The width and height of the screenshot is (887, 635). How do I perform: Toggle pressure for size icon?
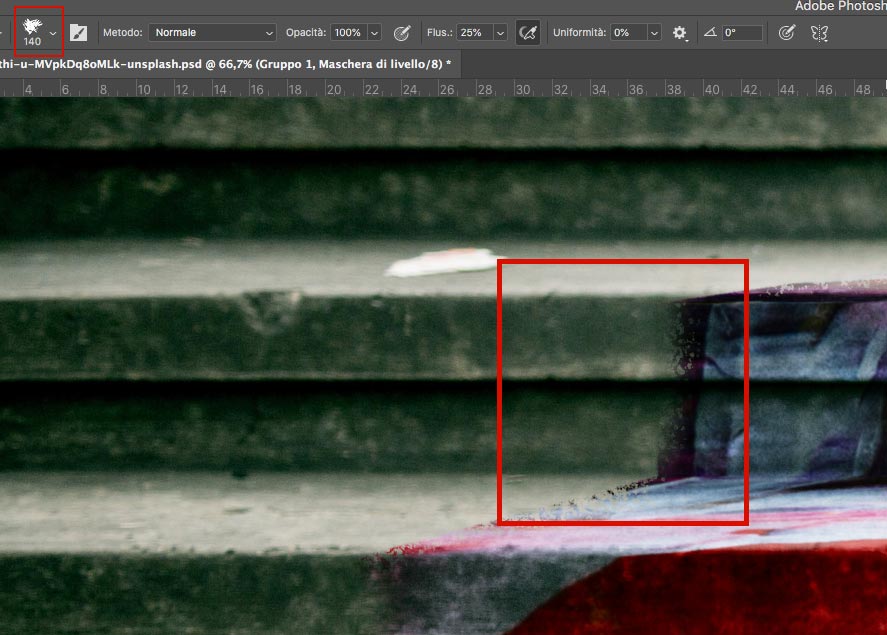click(787, 33)
